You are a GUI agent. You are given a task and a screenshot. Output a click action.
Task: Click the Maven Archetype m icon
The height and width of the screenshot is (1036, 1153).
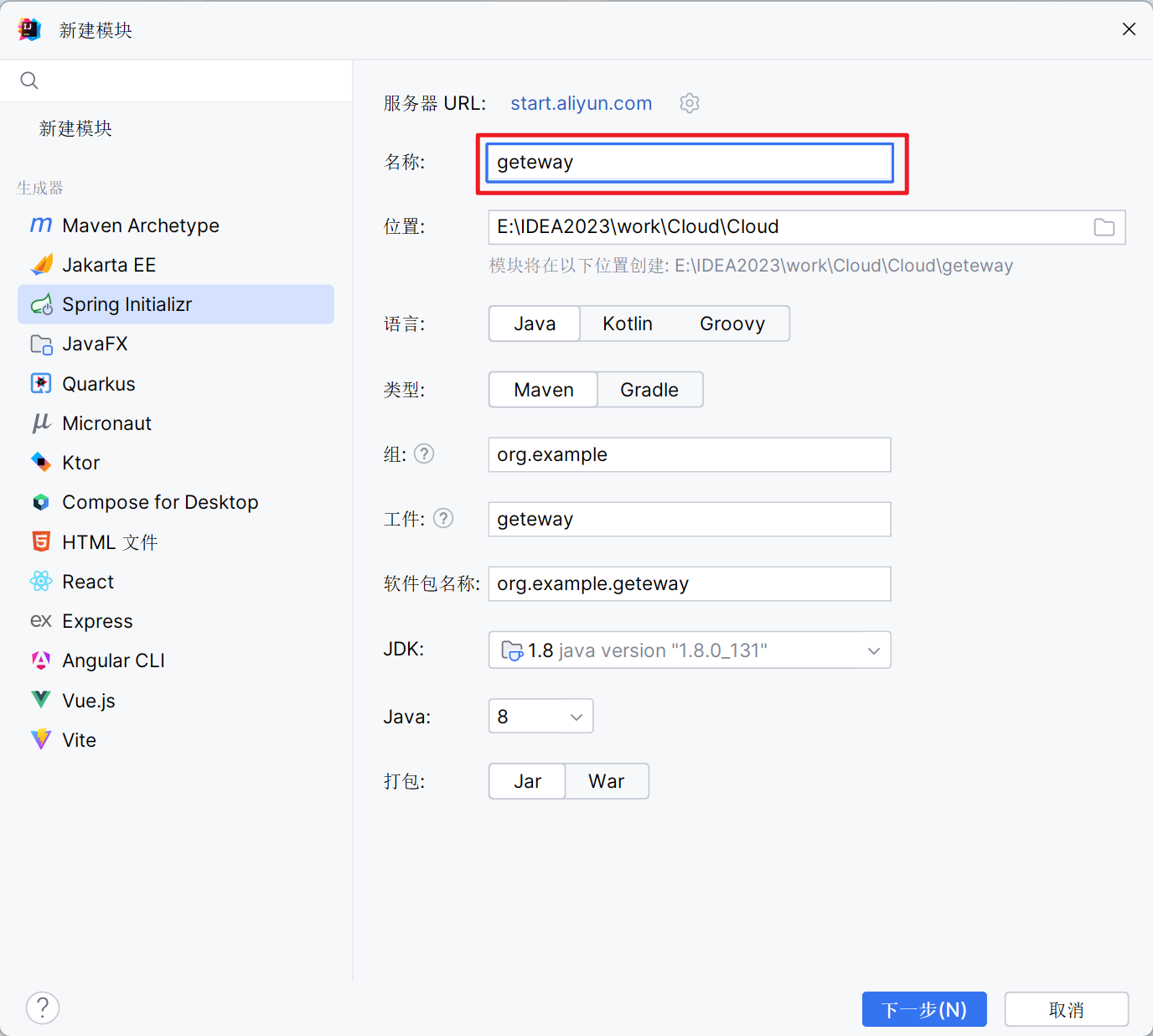click(x=41, y=225)
